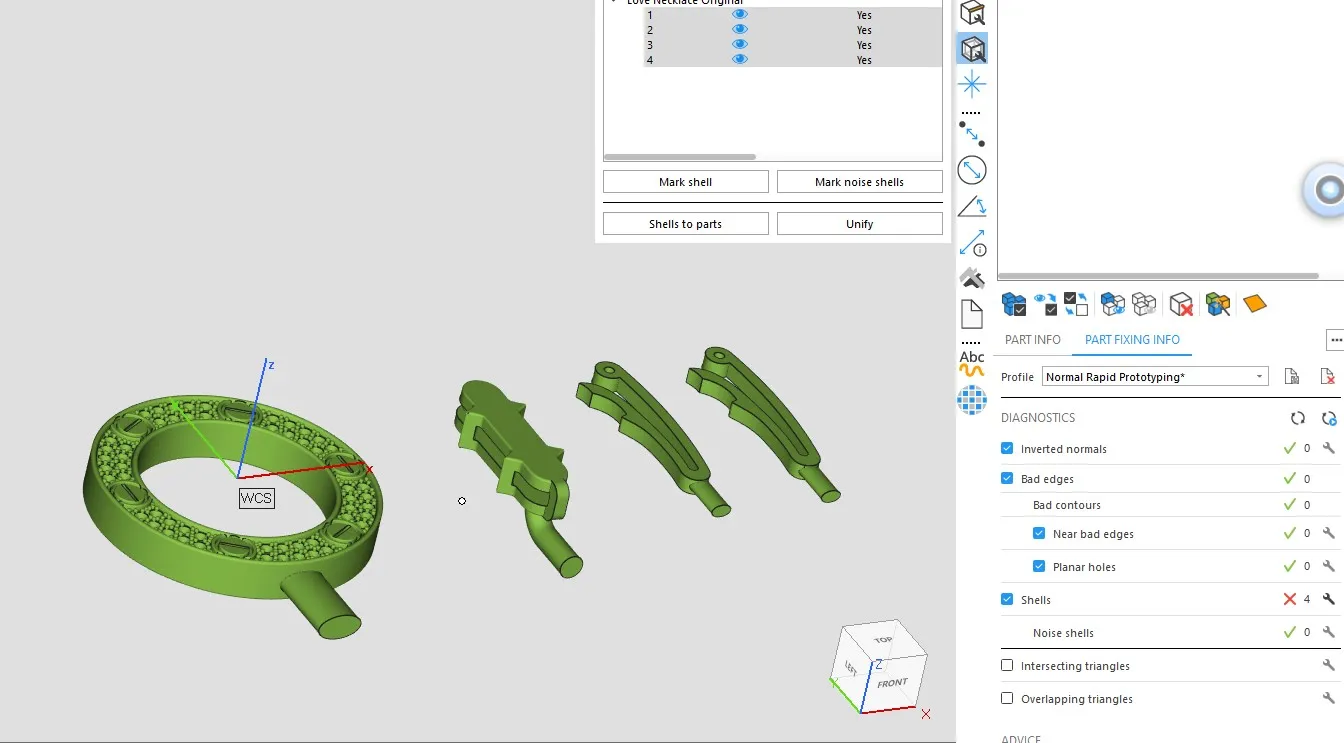This screenshot has width=1344, height=743.
Task: Enable the Intersecting triangles check
Action: pyautogui.click(x=1007, y=666)
